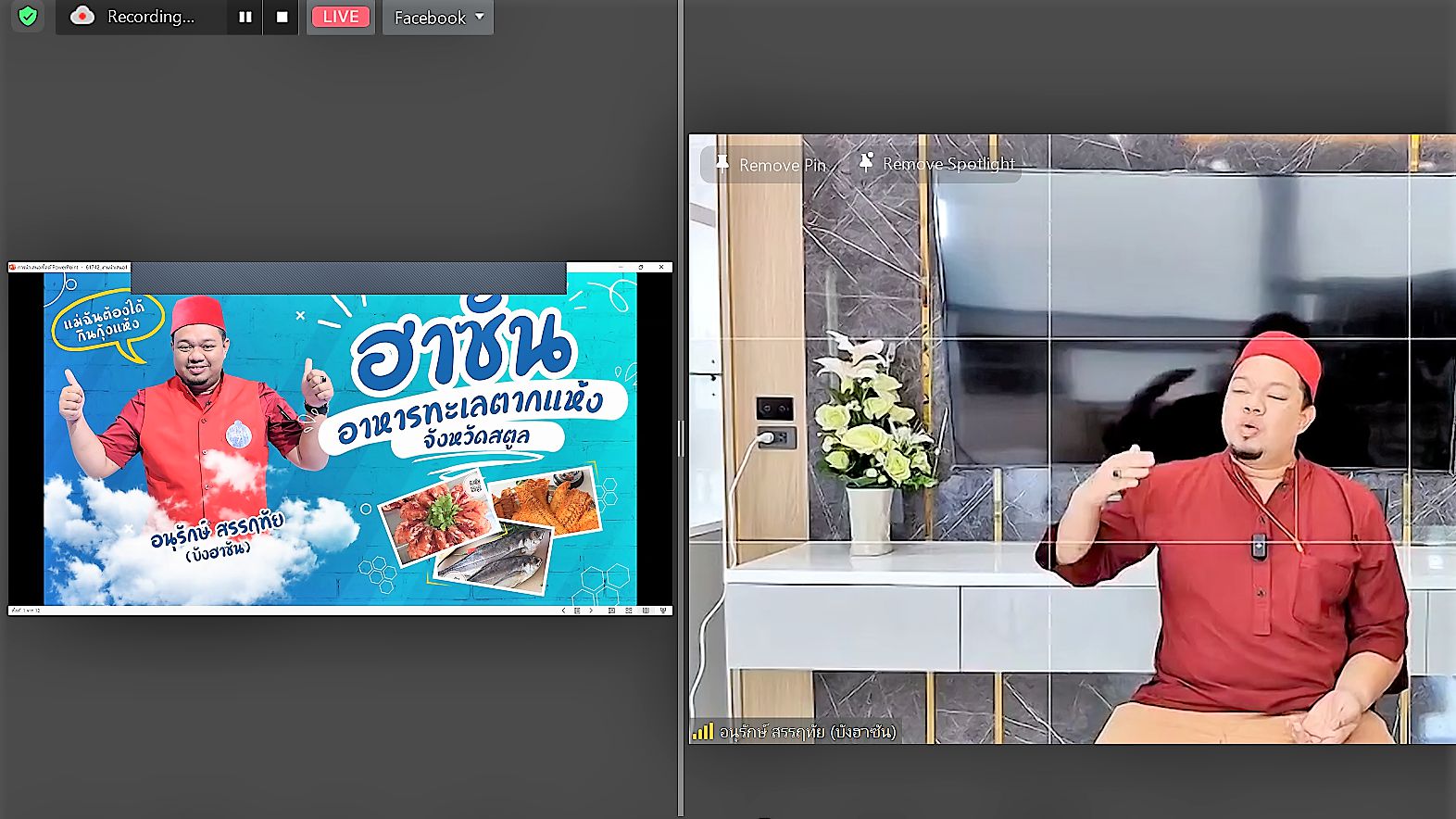Stop the Zoom recording
The height and width of the screenshot is (819, 1456).
point(282,17)
